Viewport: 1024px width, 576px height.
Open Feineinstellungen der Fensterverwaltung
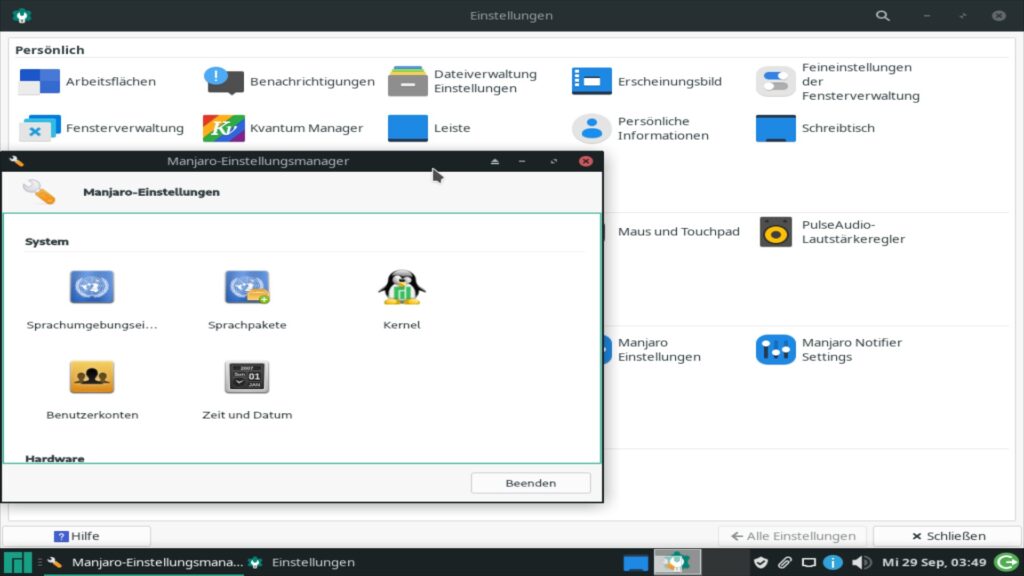(x=838, y=82)
